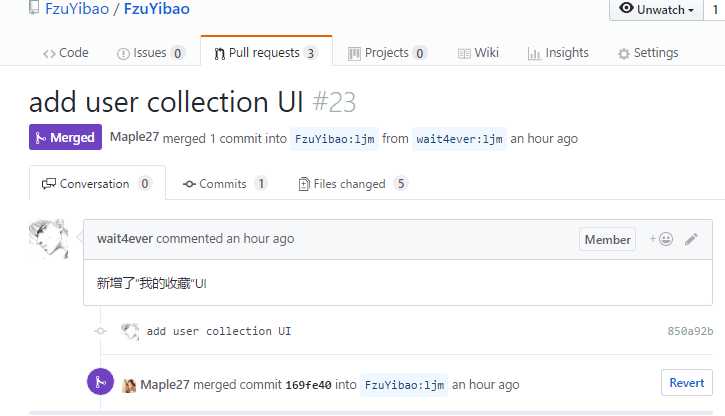Image resolution: width=725 pixels, height=416 pixels.
Task: View the Files changed tab
Action: pos(353,184)
